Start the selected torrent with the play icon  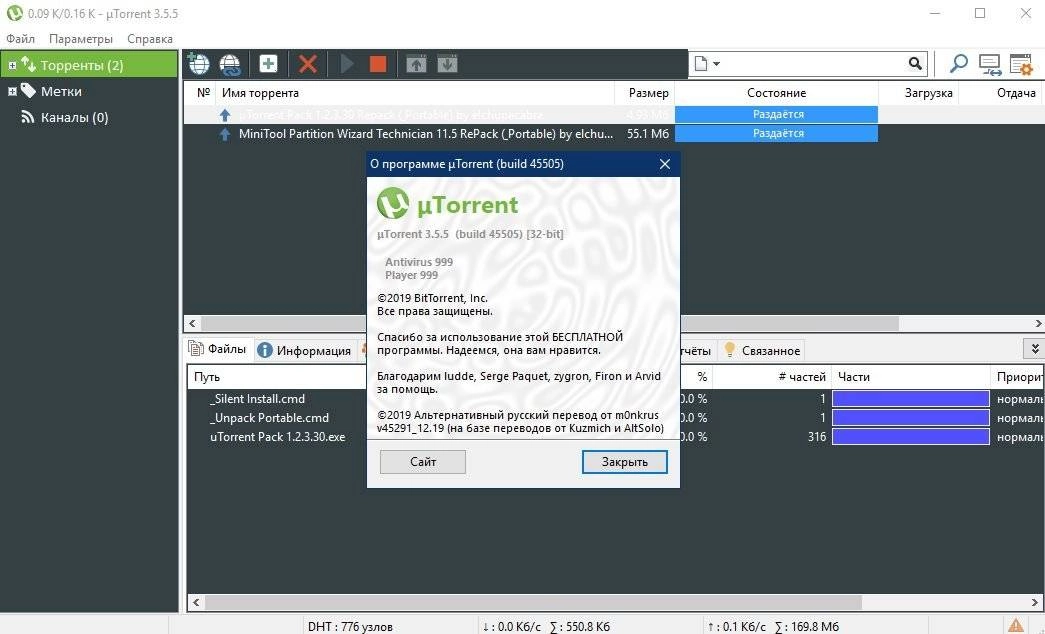346,63
